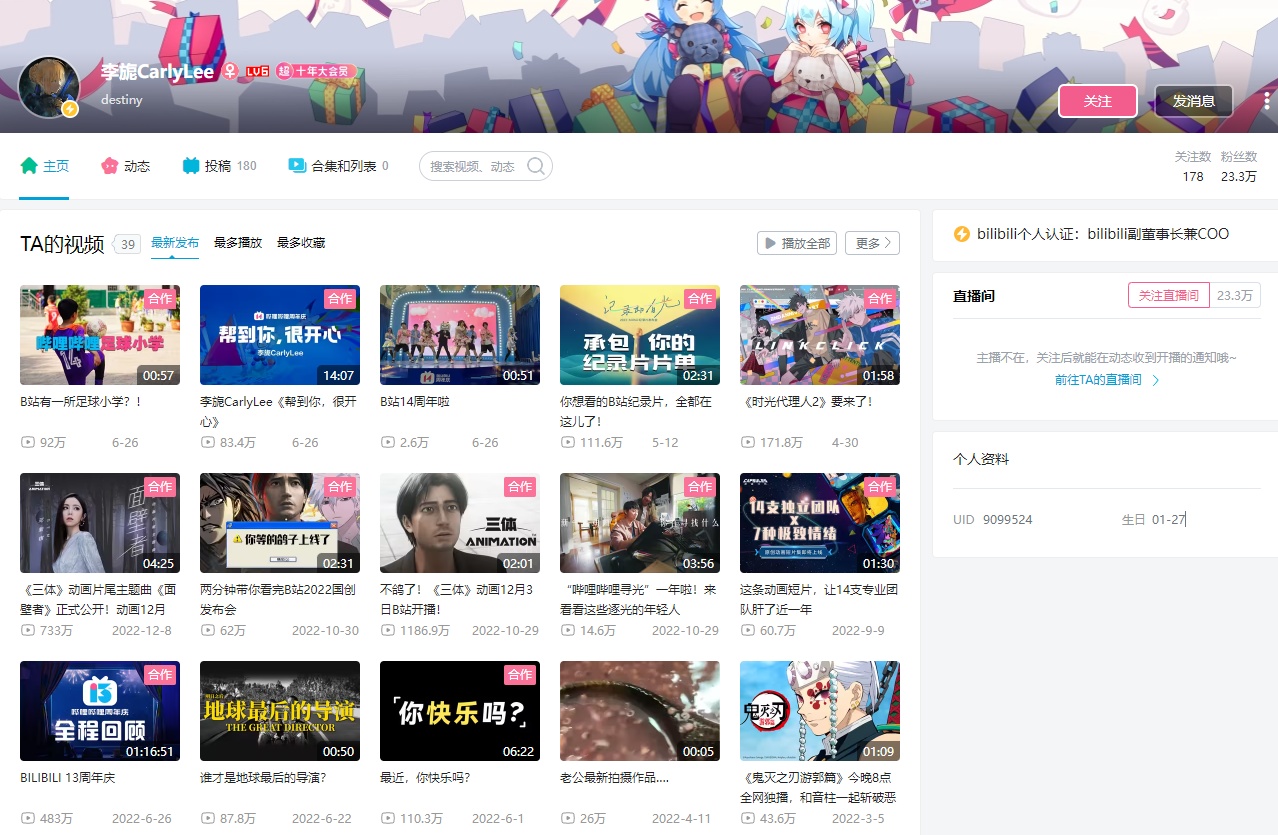
Task: Click the play count icon beside 171.8万
Action: [747, 442]
